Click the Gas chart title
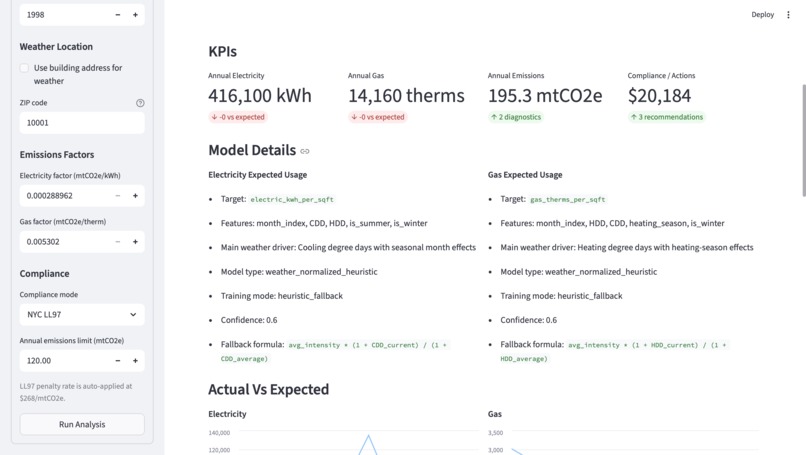The height and width of the screenshot is (455, 806). click(x=494, y=414)
